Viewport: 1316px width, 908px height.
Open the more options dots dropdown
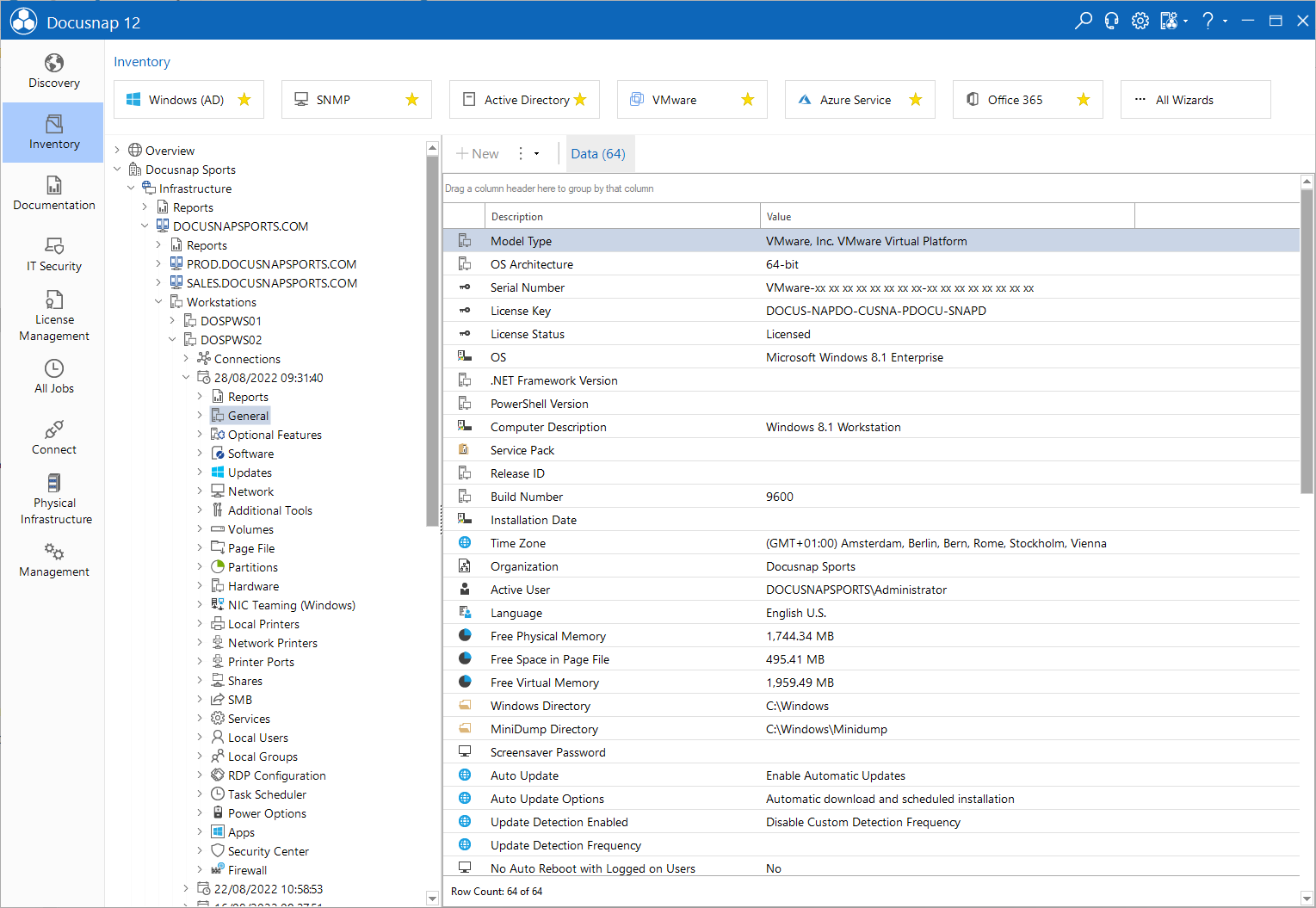click(528, 154)
